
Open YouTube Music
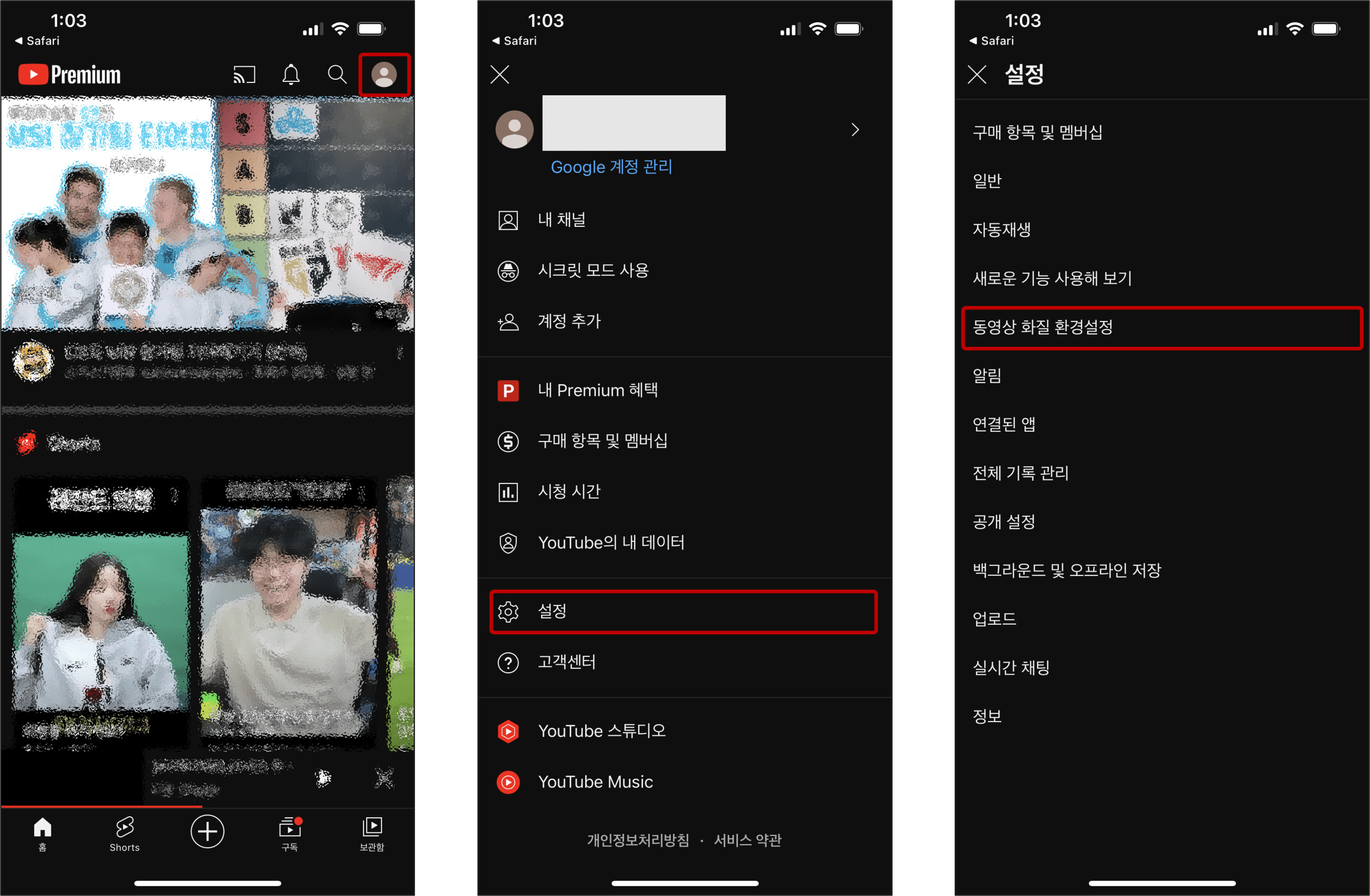684,782
